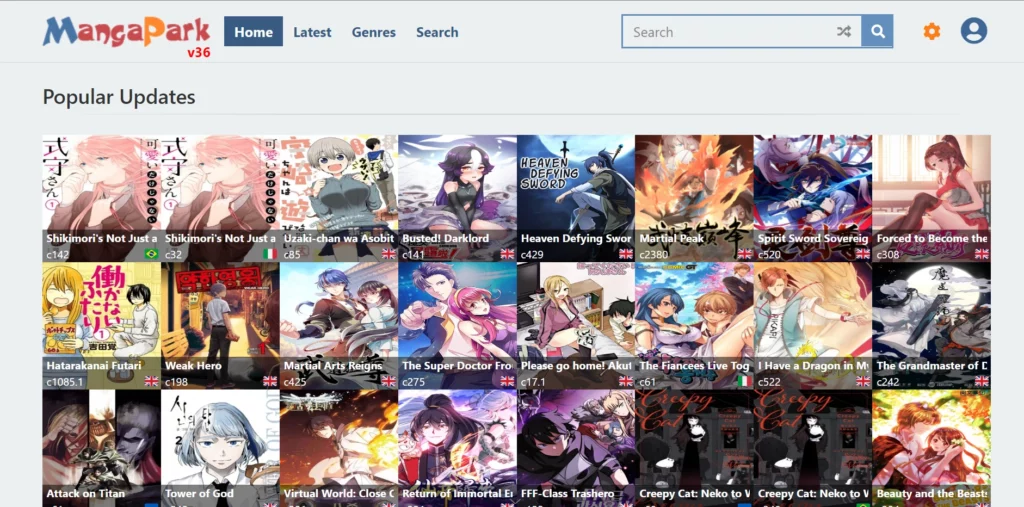Open Weak Hero title link

pyautogui.click(x=193, y=365)
